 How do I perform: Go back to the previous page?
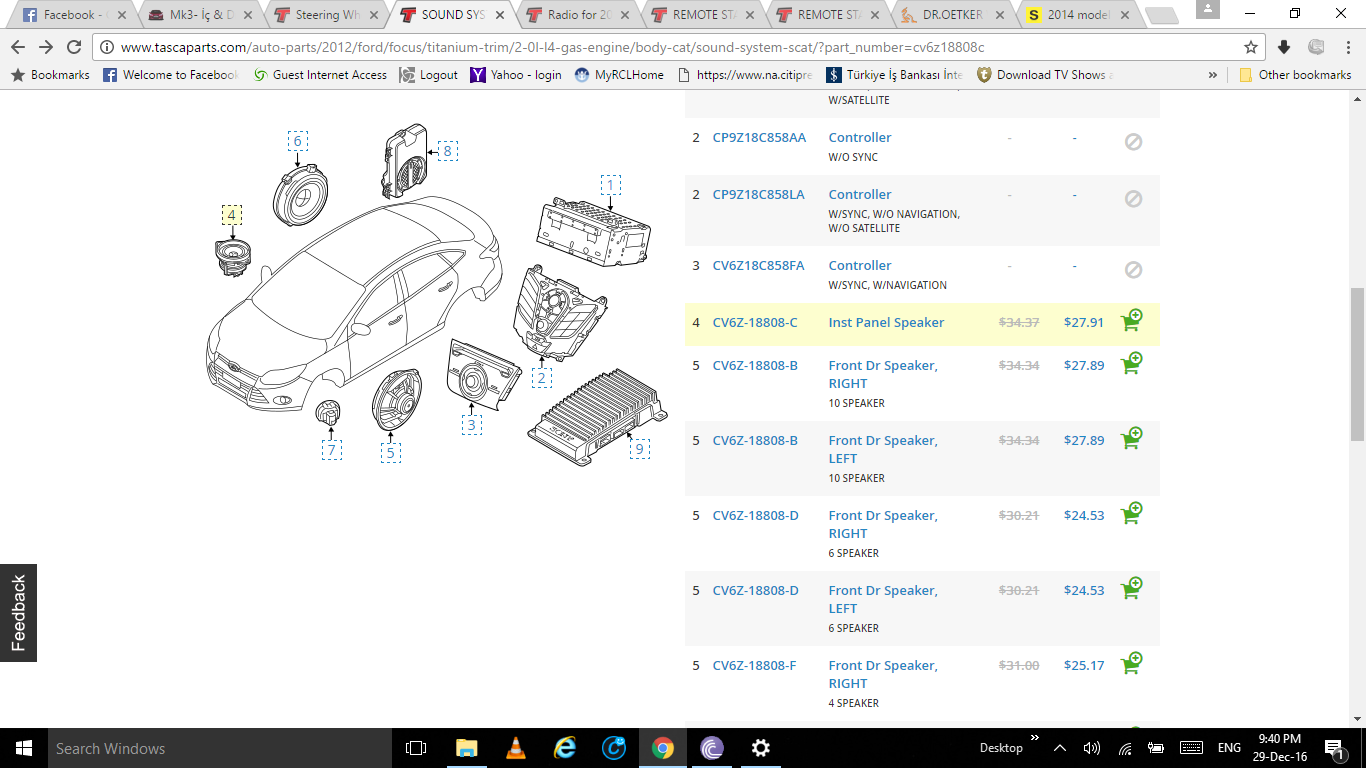[x=18, y=47]
